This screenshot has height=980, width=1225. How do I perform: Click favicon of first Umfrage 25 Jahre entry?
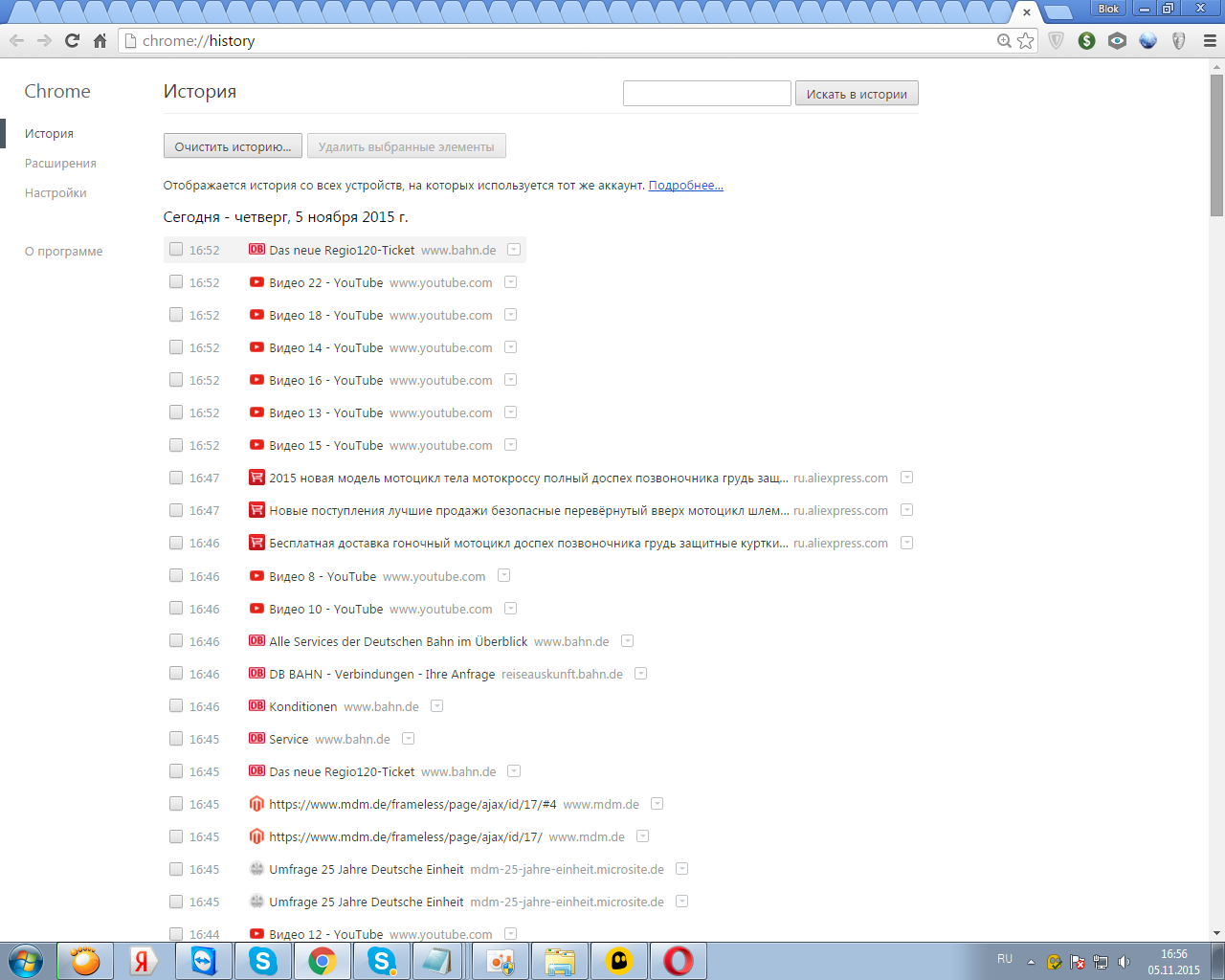pos(256,869)
